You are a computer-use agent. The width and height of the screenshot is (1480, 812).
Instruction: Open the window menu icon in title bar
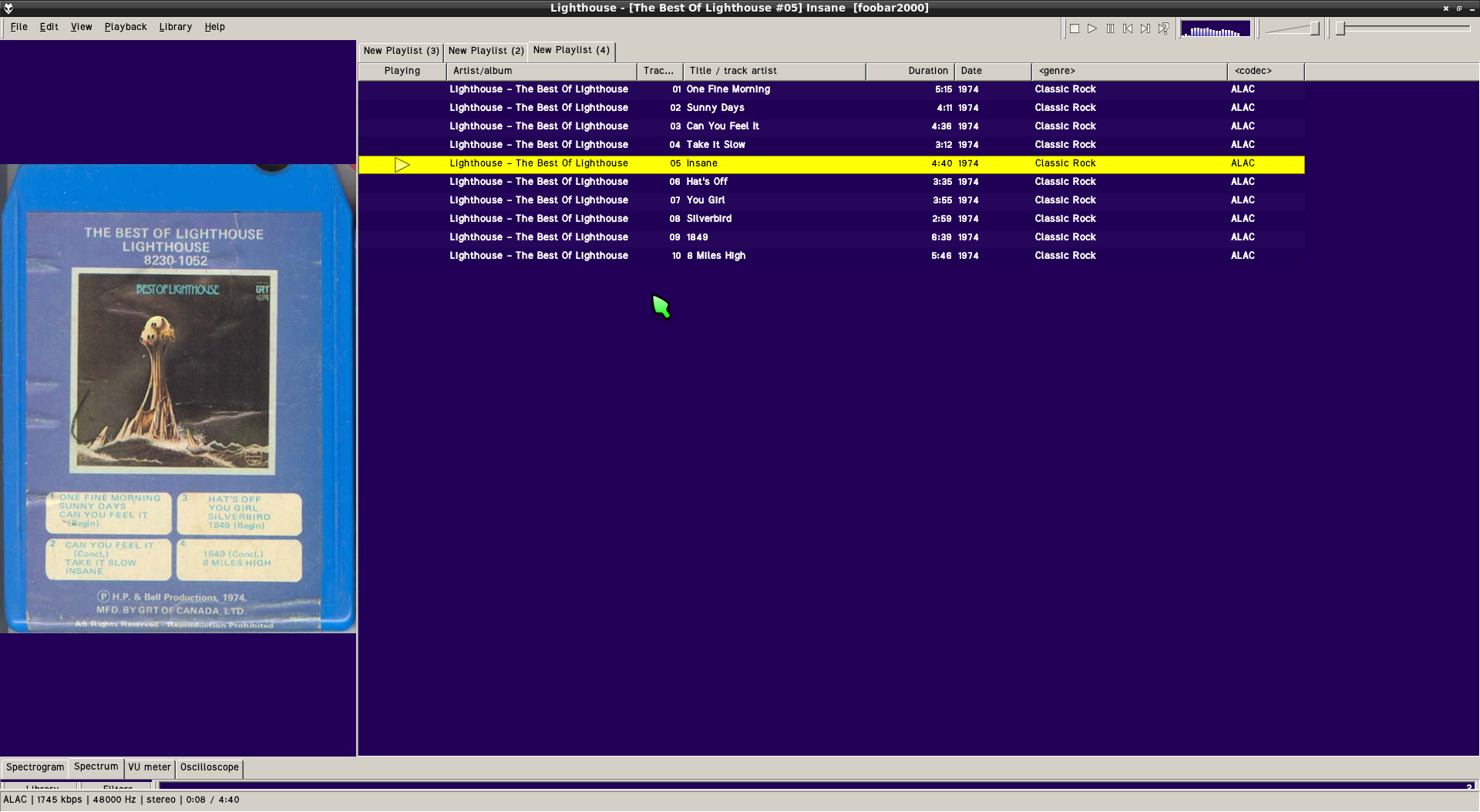point(8,8)
